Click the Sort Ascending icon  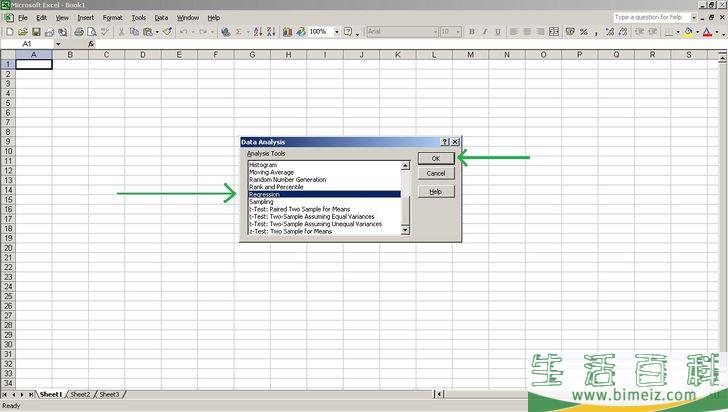(258, 32)
